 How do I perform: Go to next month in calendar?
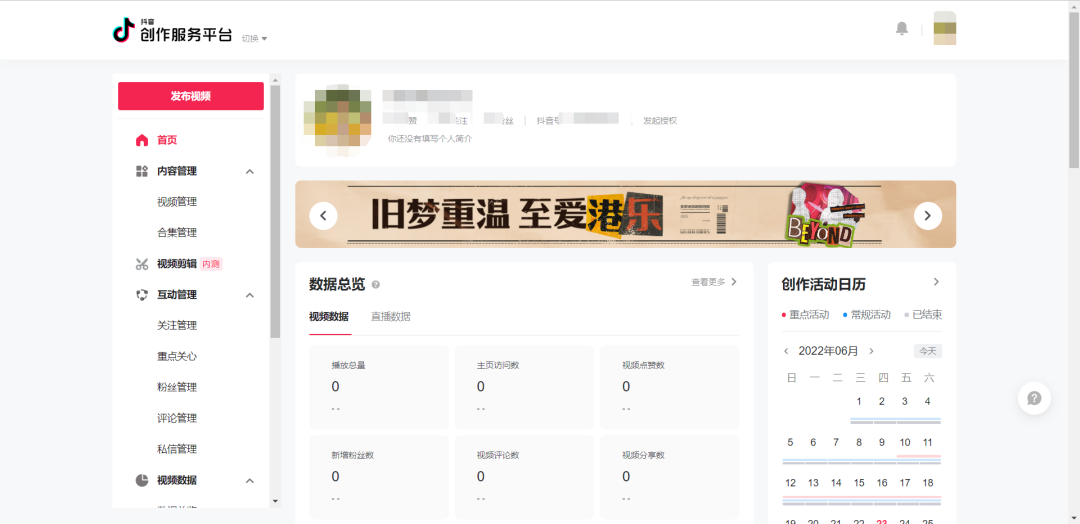(x=871, y=351)
